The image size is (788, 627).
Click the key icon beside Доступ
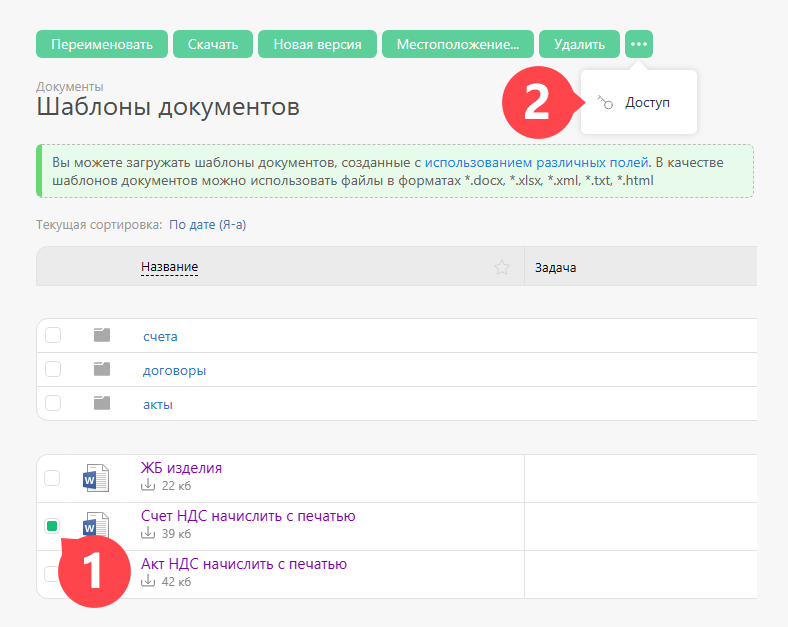[605, 102]
